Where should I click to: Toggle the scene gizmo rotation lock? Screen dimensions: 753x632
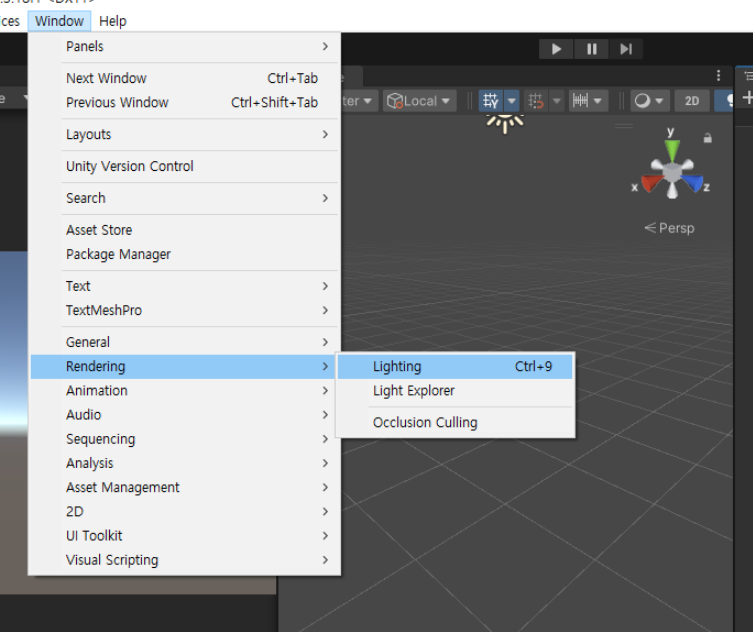click(707, 138)
